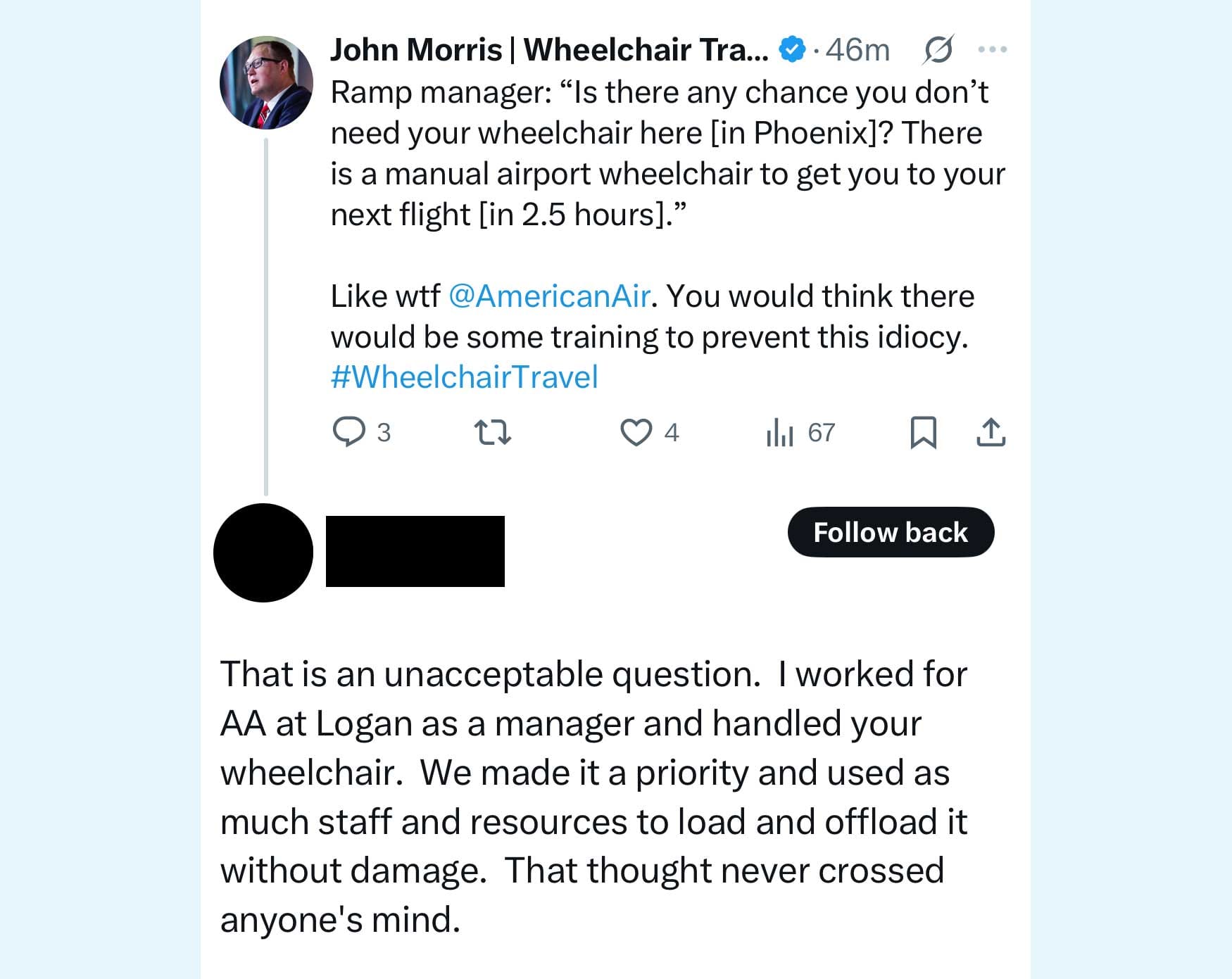
Task: Open the #WheelchairTravel hashtag
Action: (x=463, y=376)
